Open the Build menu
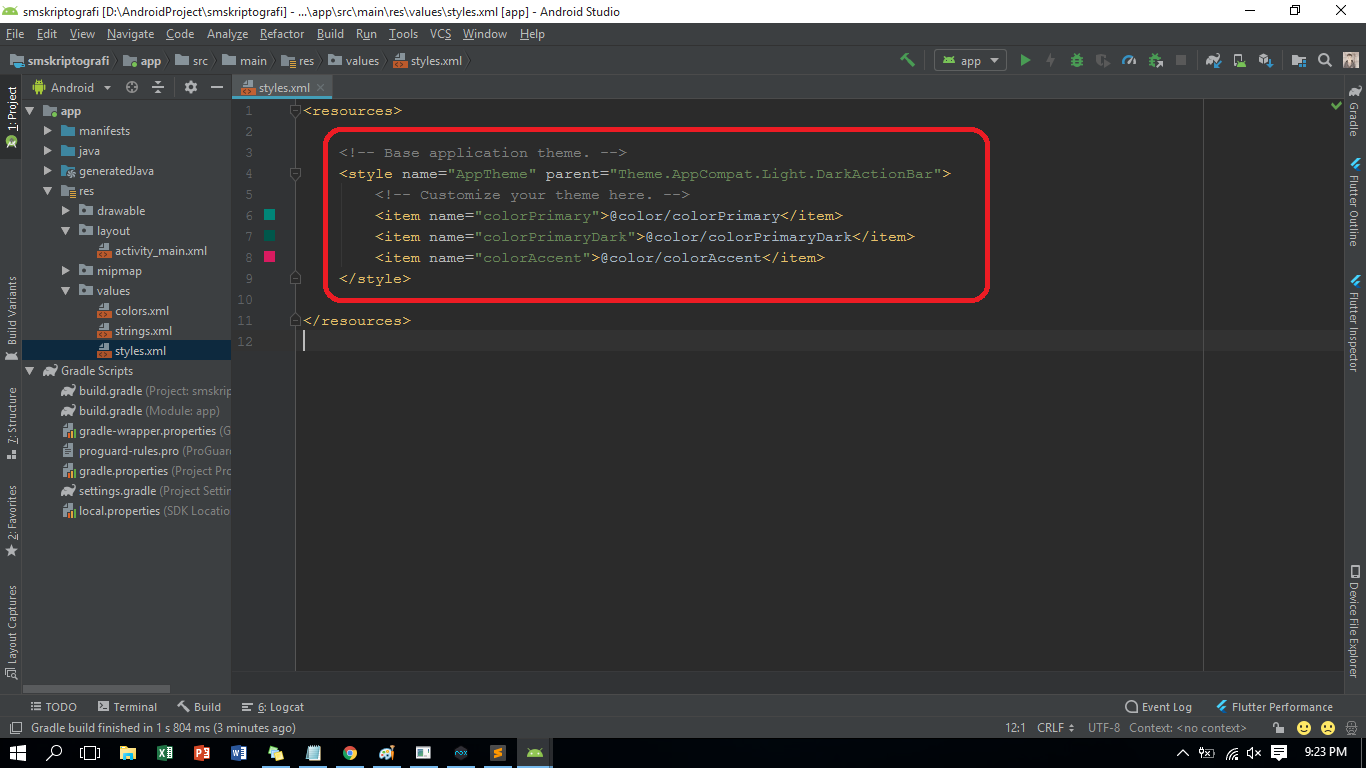 tap(330, 34)
